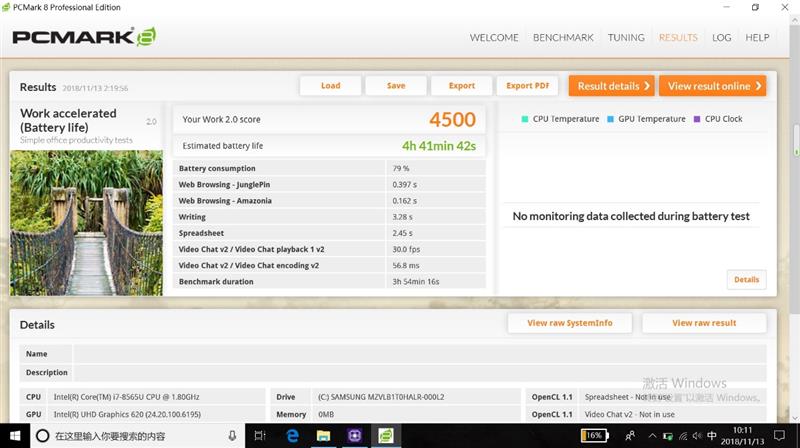Click the CPU Clock legend swatch

click(697, 119)
